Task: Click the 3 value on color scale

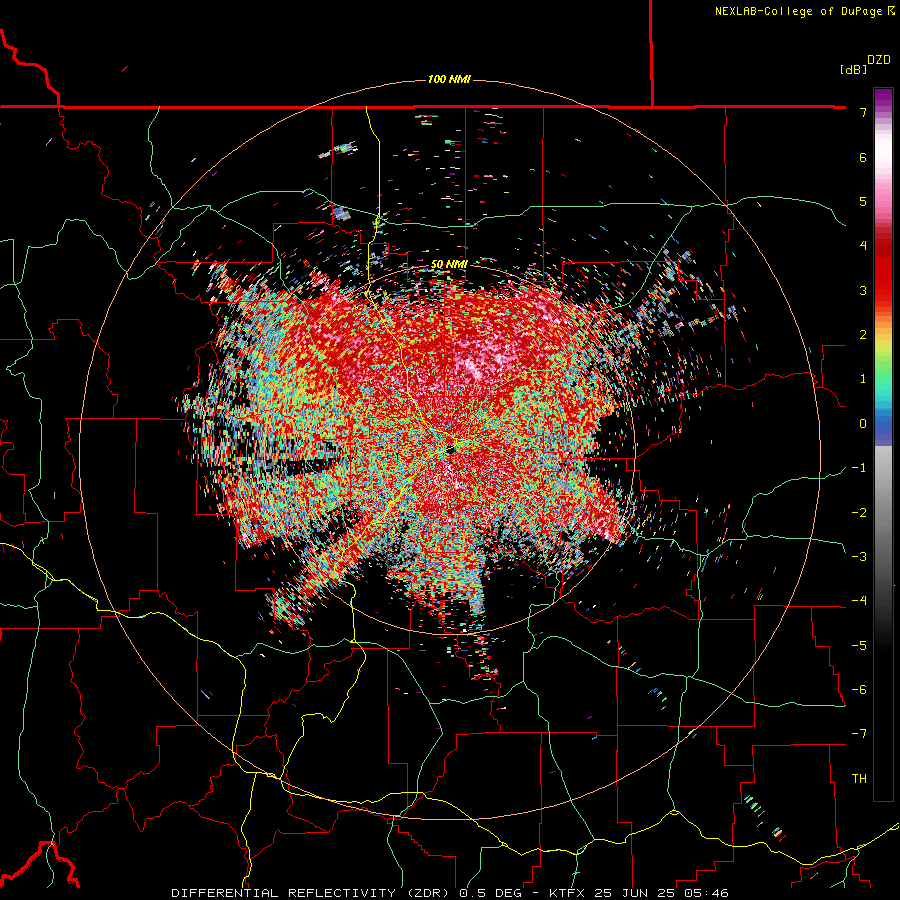Action: coord(863,290)
